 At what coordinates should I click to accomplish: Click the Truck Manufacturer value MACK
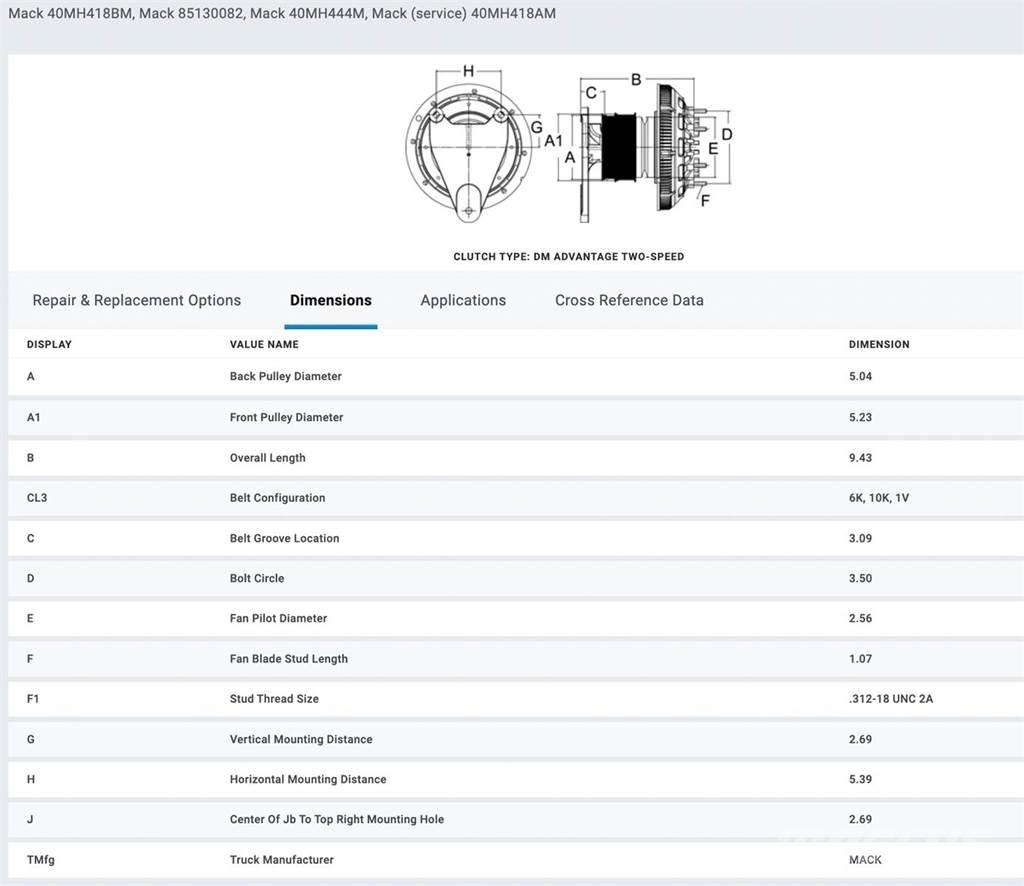pyautogui.click(x=865, y=860)
